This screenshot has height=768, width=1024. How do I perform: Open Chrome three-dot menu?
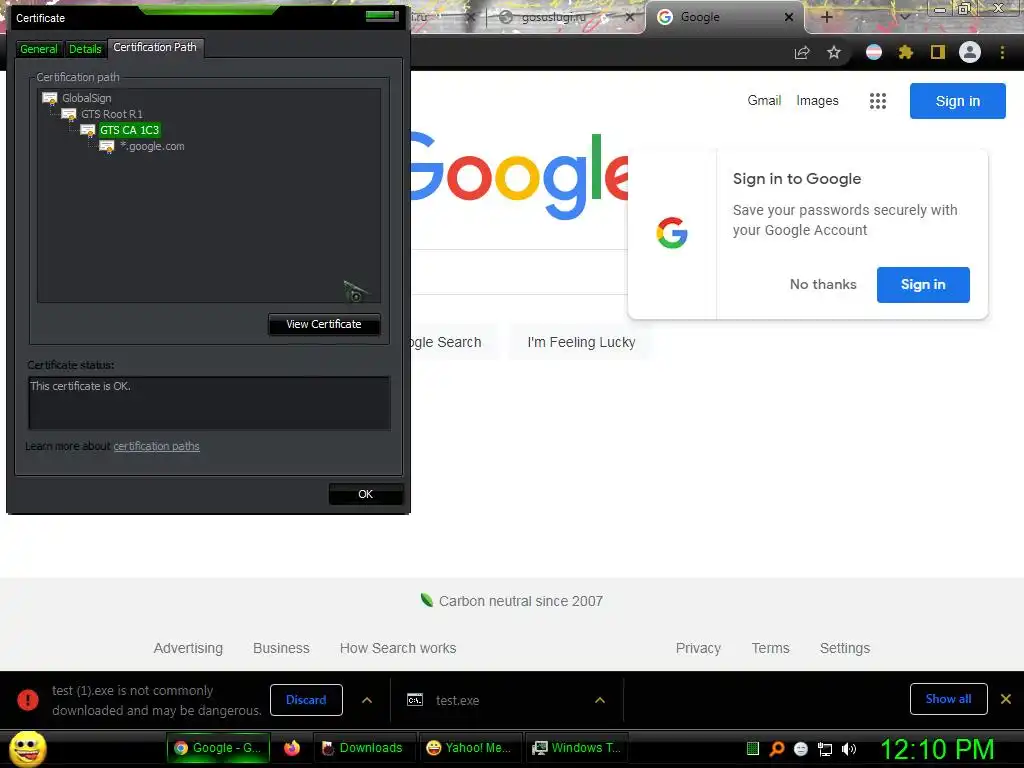tap(1002, 52)
